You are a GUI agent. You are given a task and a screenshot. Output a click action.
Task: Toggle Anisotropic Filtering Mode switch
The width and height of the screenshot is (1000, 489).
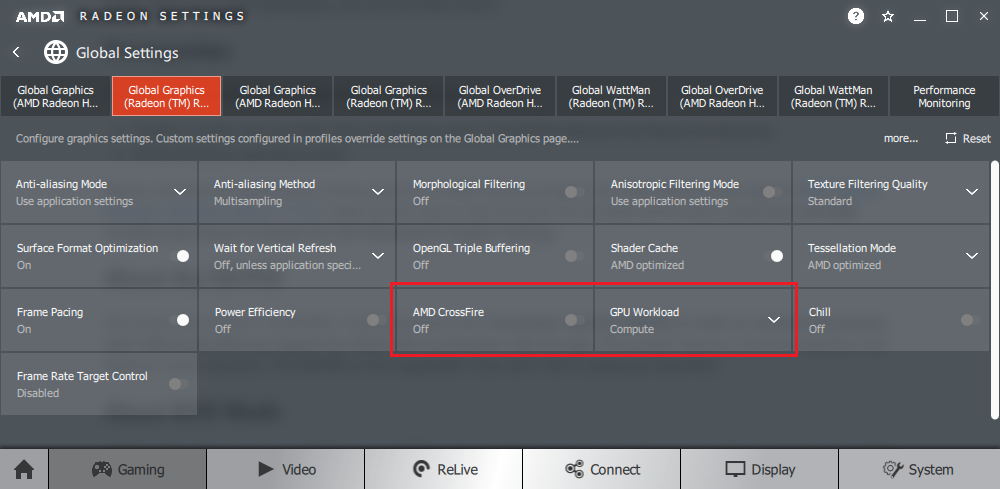click(x=772, y=192)
